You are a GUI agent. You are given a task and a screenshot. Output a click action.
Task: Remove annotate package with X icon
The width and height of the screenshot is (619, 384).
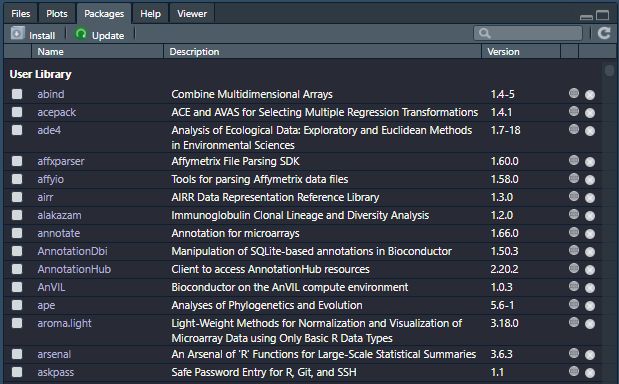[x=590, y=234]
